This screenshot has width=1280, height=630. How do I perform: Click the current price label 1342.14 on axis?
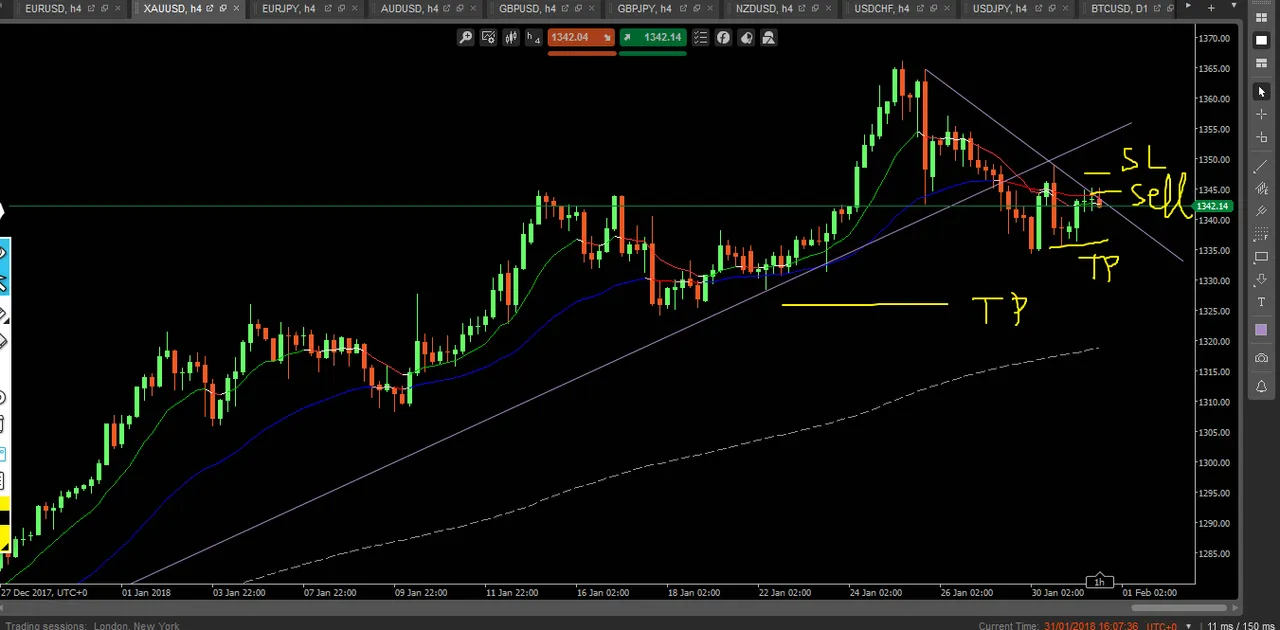(1214, 206)
